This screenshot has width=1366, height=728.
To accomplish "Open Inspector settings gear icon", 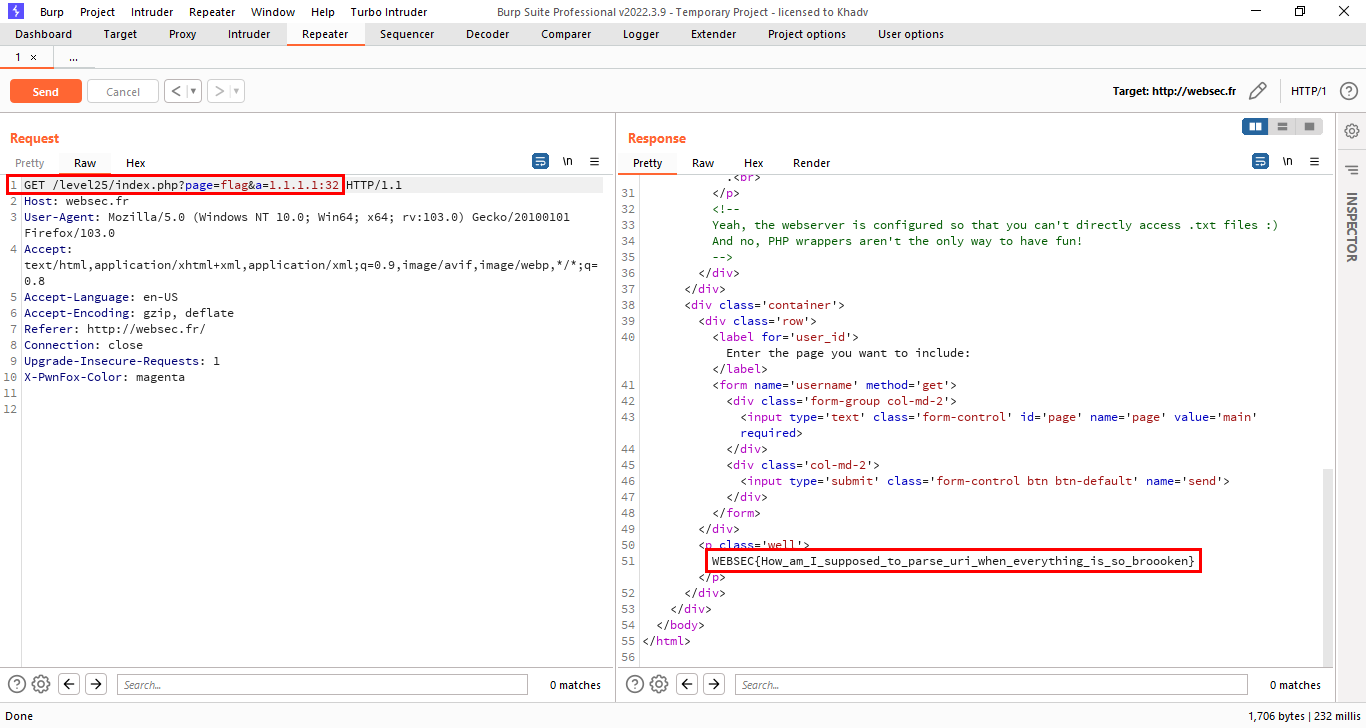I will (1351, 131).
